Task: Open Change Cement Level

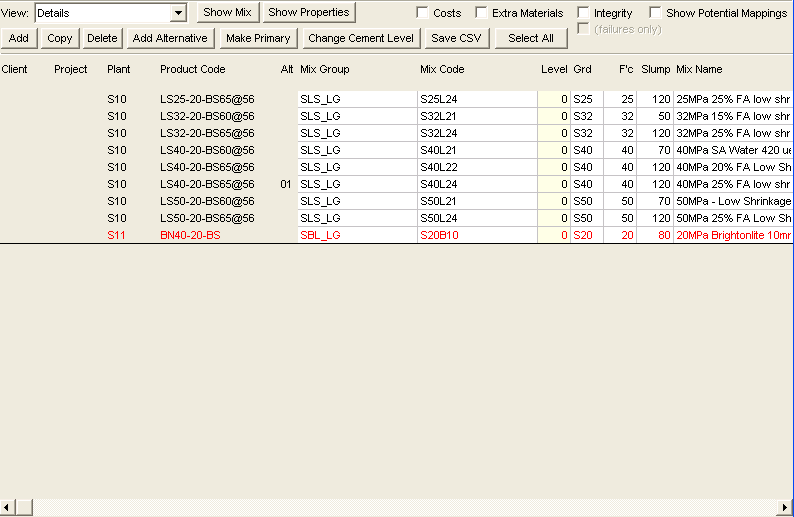Action: pyautogui.click(x=360, y=38)
